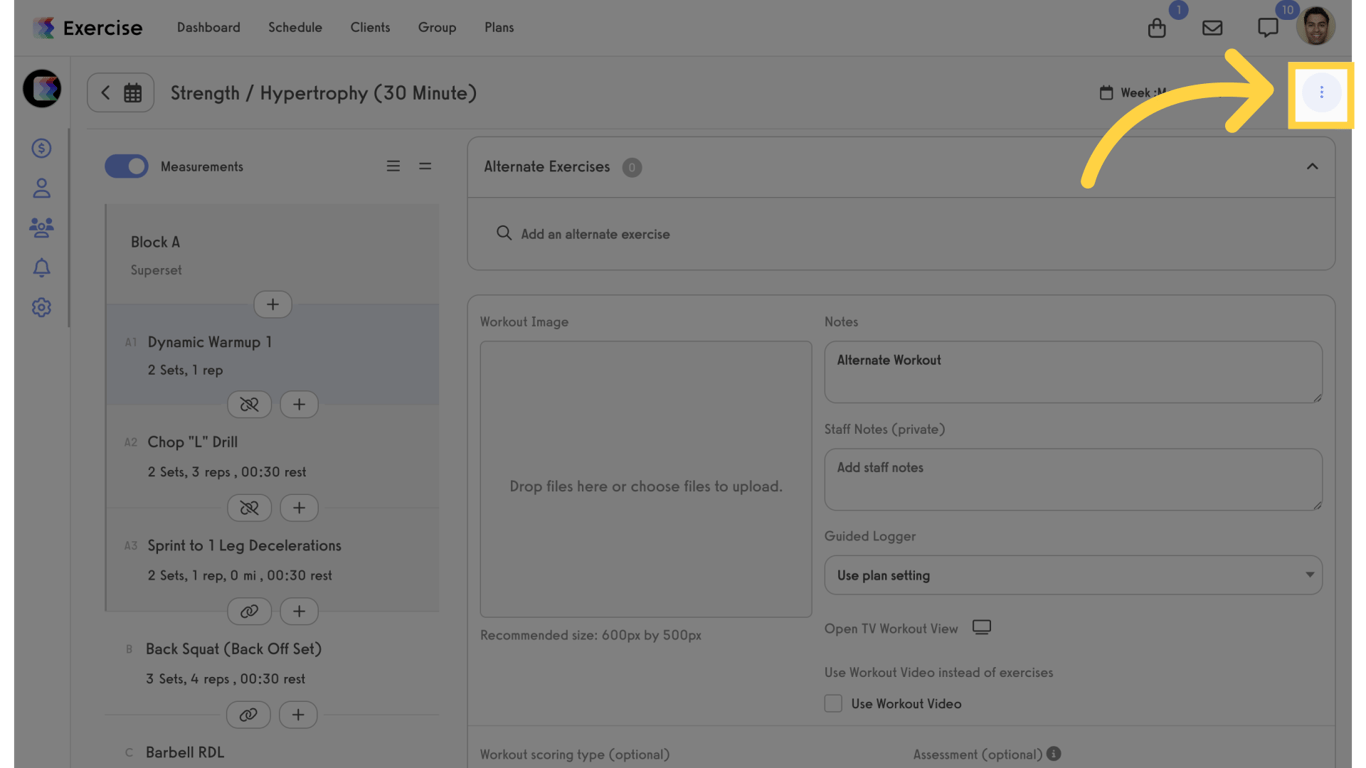
Task: Go to the Schedule menu
Action: point(295,27)
